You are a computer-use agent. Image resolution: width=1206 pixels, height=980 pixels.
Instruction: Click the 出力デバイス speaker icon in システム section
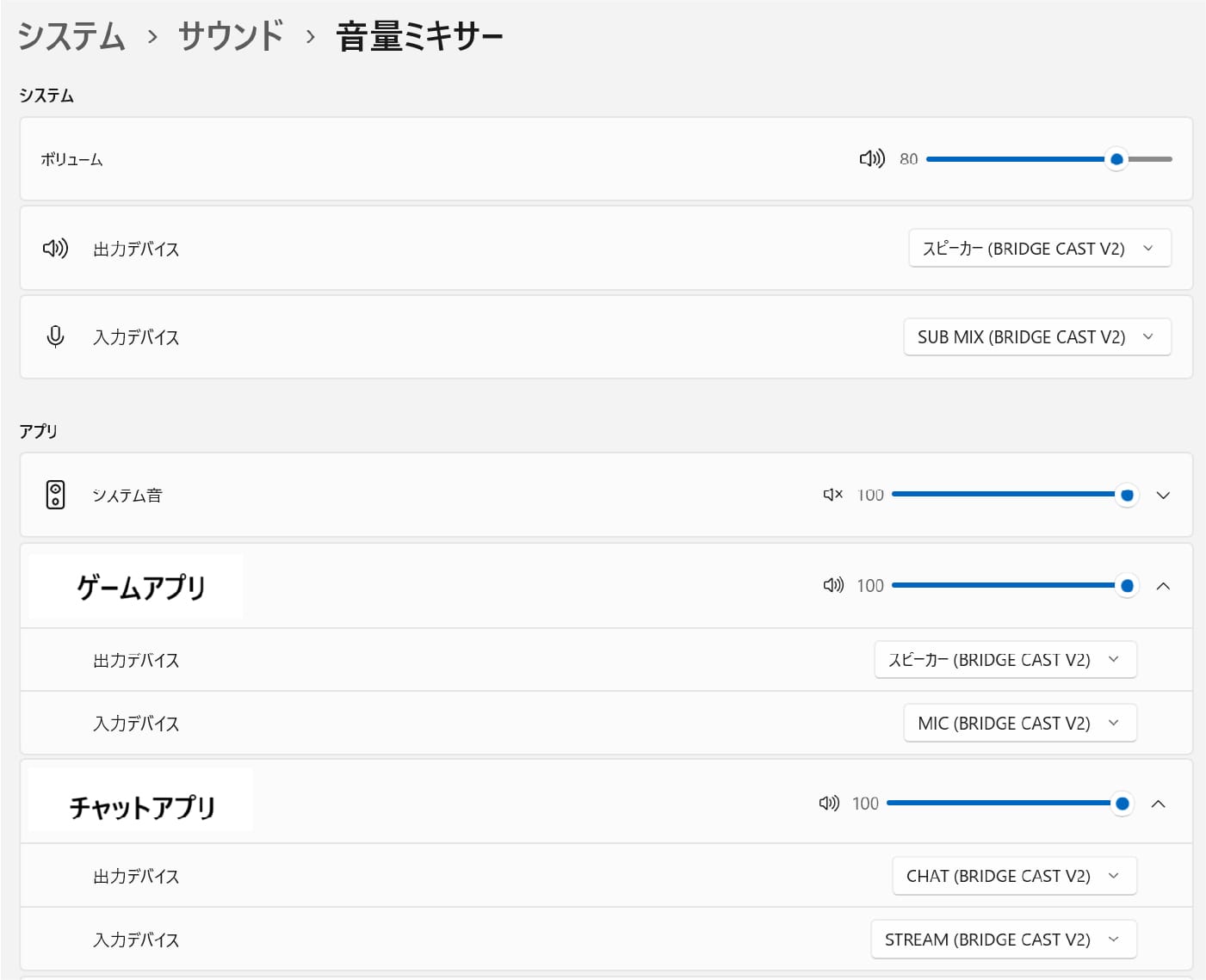pyautogui.click(x=55, y=249)
